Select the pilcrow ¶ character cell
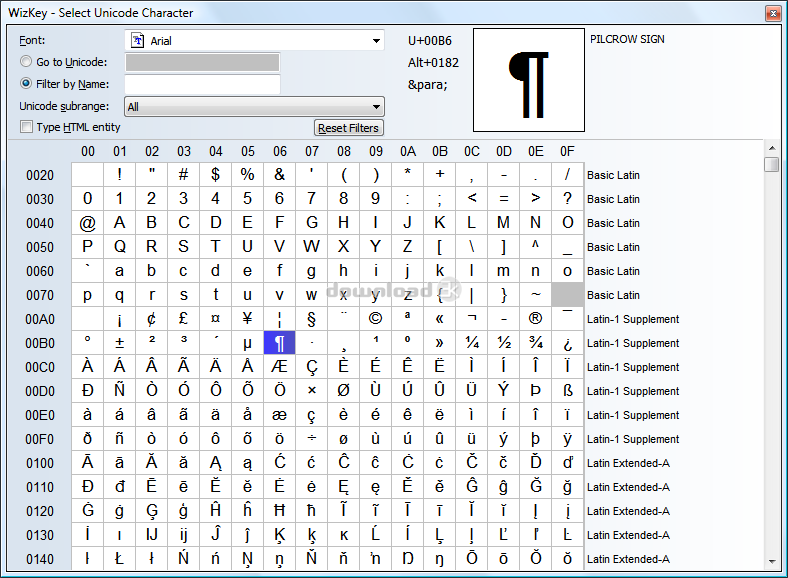788x578 pixels. pyautogui.click(x=279, y=343)
